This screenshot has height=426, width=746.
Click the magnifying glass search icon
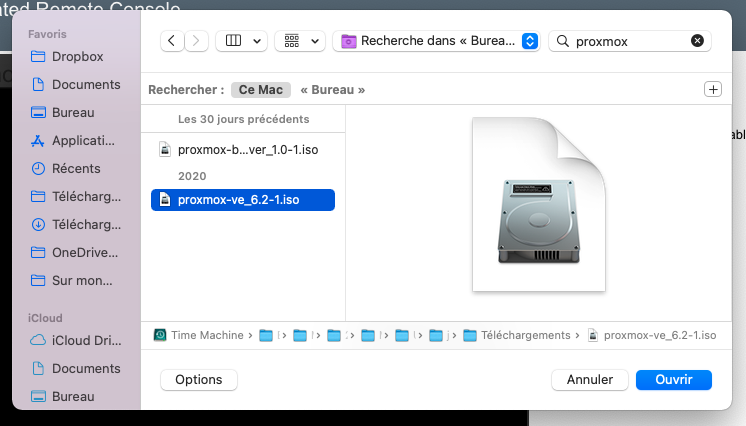click(563, 41)
